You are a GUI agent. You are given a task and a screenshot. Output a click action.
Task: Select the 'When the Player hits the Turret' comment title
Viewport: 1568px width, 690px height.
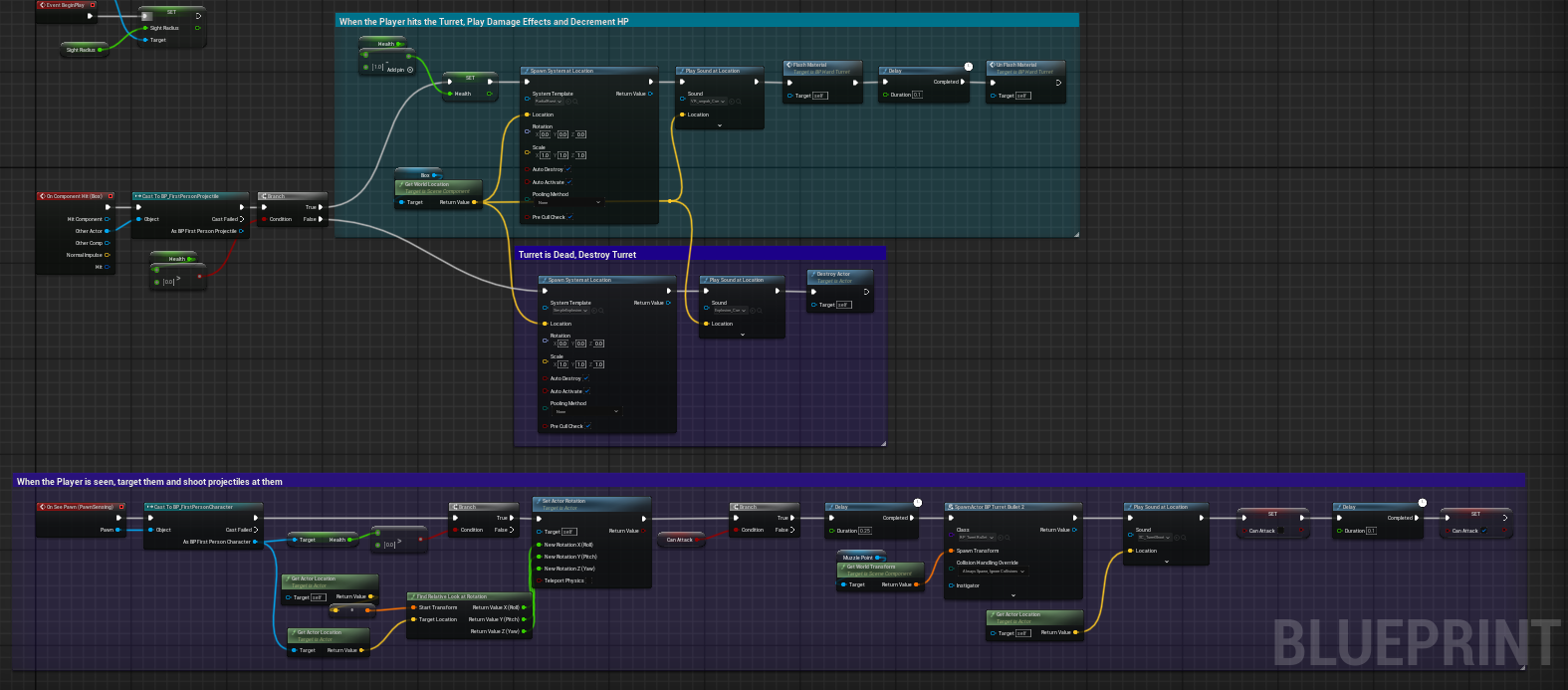point(484,22)
